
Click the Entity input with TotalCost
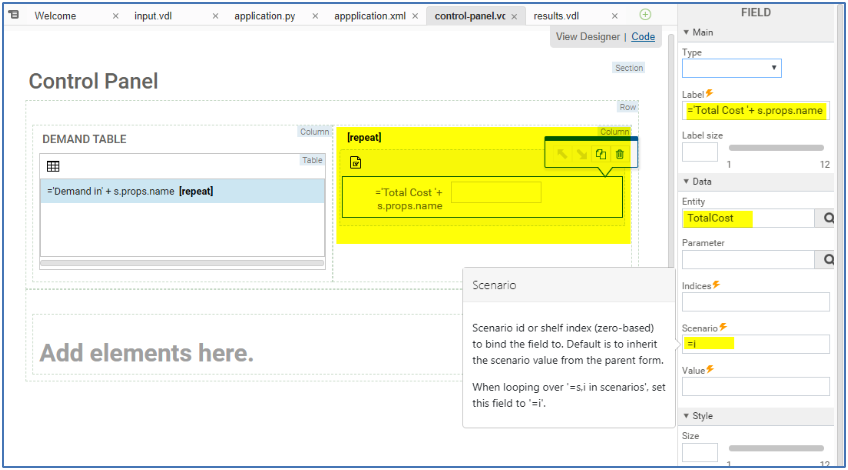748,218
